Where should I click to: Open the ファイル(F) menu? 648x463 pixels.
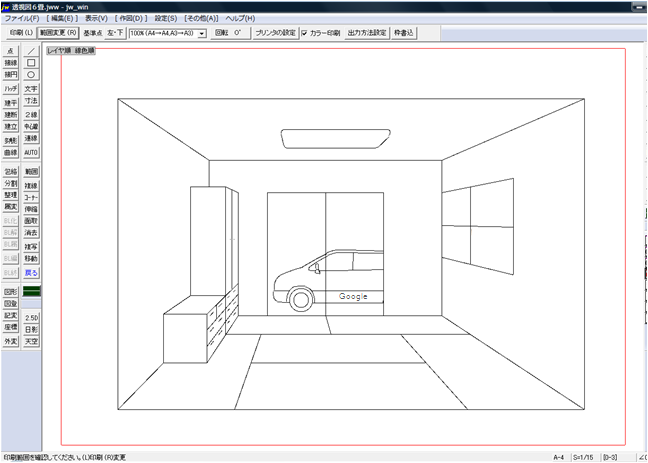click(x=21, y=19)
